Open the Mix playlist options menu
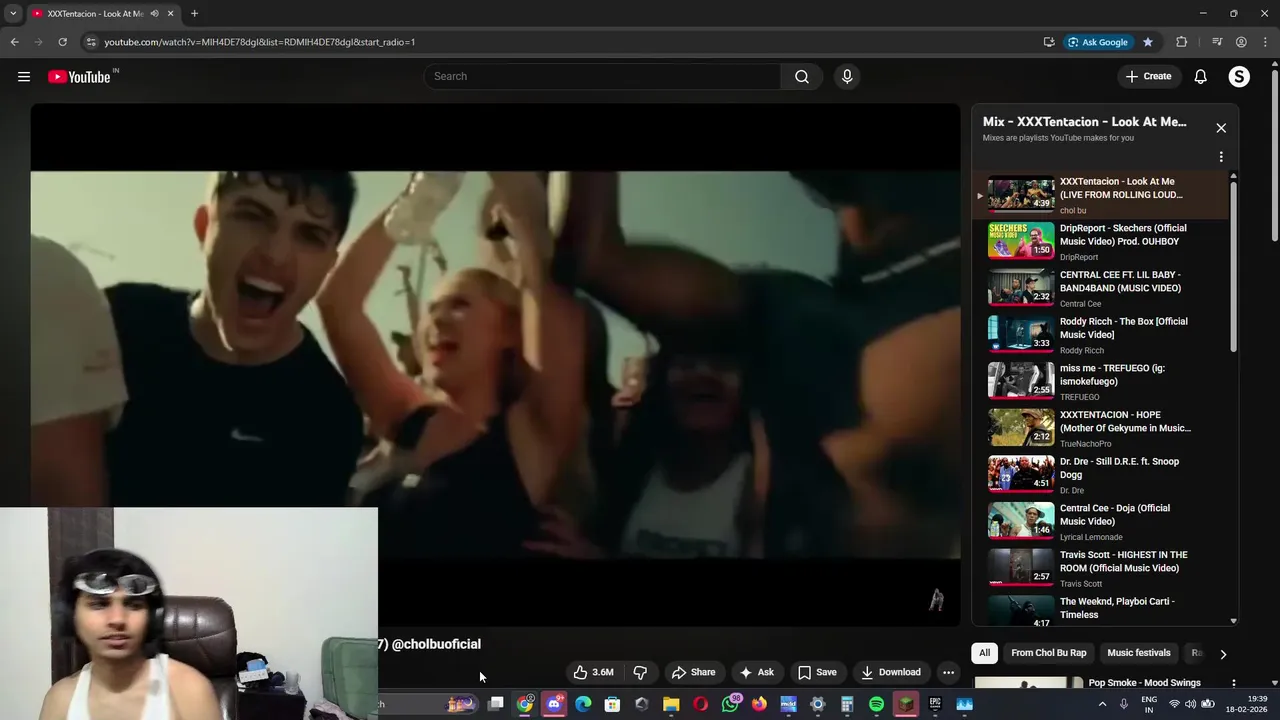The height and width of the screenshot is (720, 1280). 1221,157
